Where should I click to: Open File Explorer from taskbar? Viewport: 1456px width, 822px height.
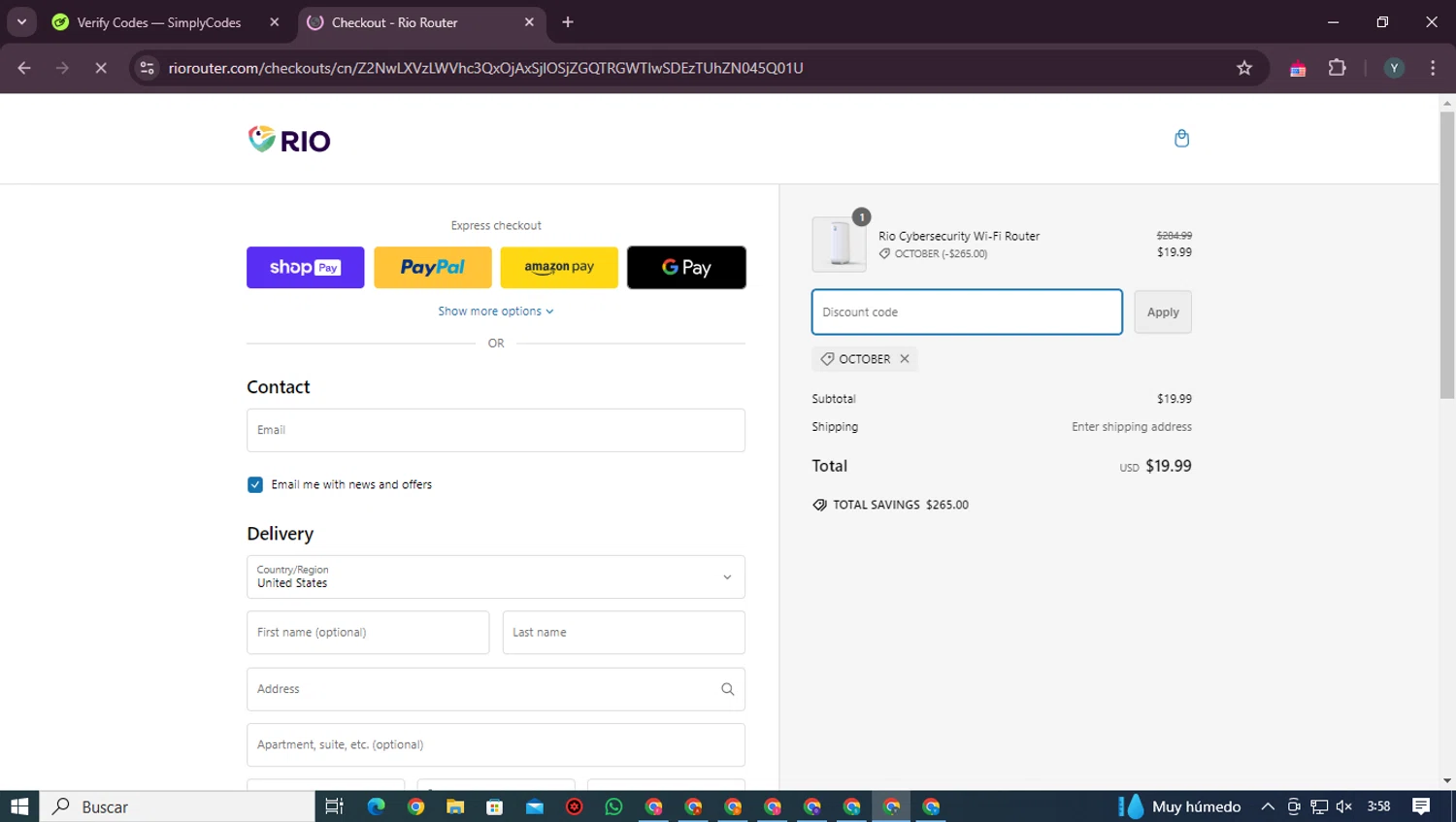pos(455,806)
